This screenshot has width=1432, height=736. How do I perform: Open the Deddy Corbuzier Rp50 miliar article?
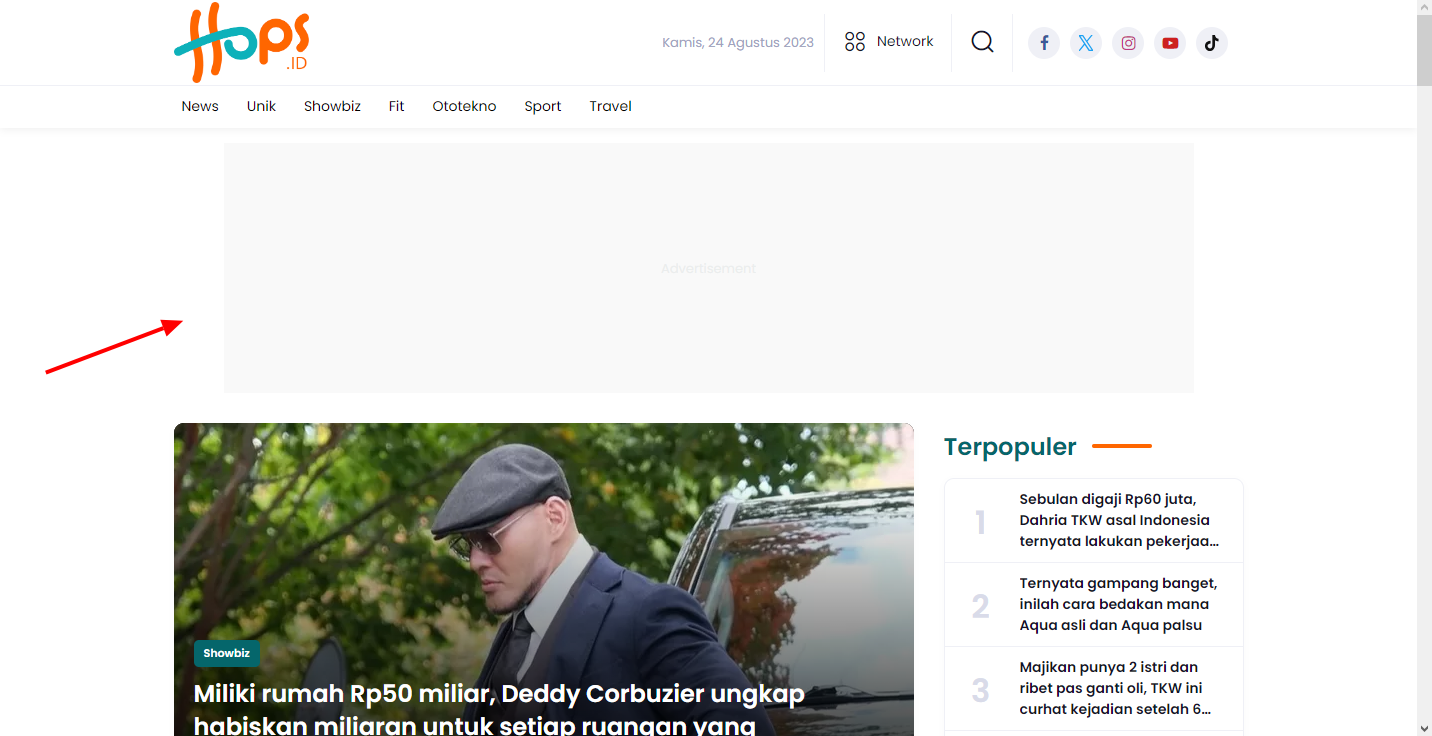tap(499, 693)
